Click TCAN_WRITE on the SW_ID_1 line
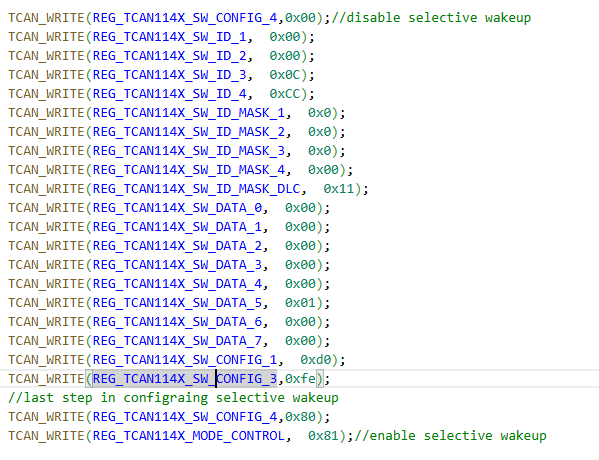The width and height of the screenshot is (599, 460). click(46, 37)
